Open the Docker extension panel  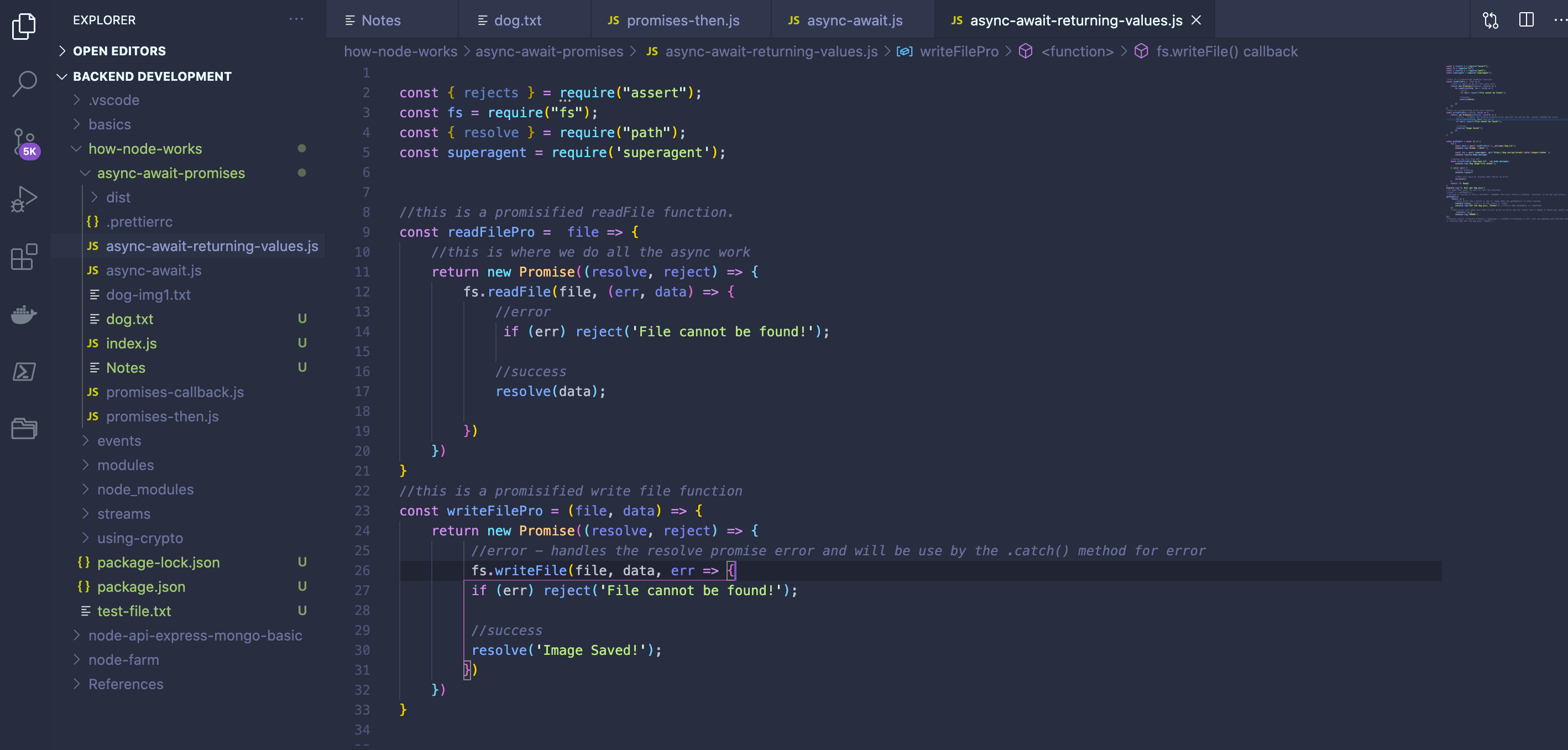(24, 314)
